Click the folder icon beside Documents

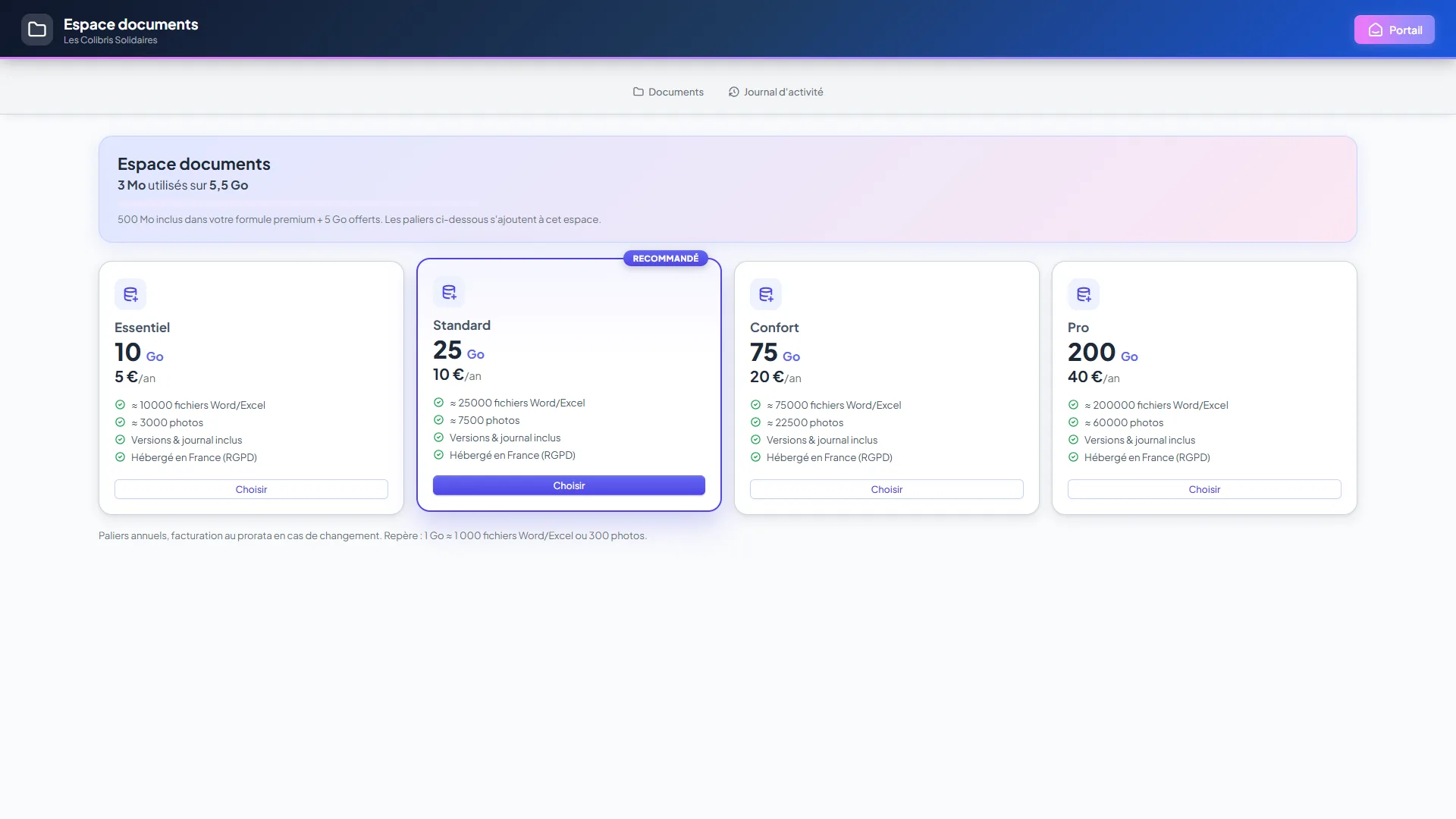(x=639, y=92)
